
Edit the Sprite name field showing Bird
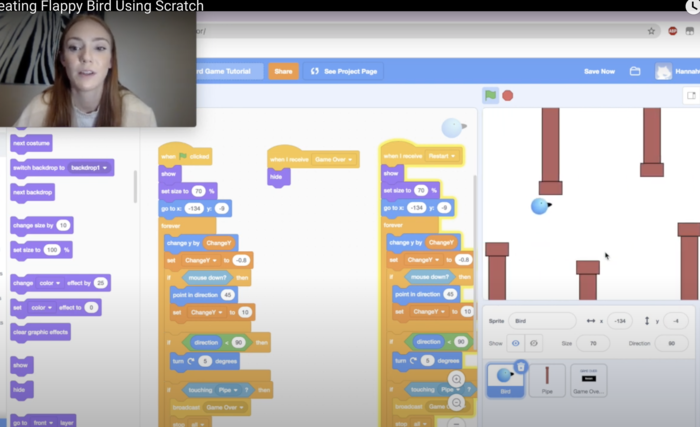click(542, 321)
